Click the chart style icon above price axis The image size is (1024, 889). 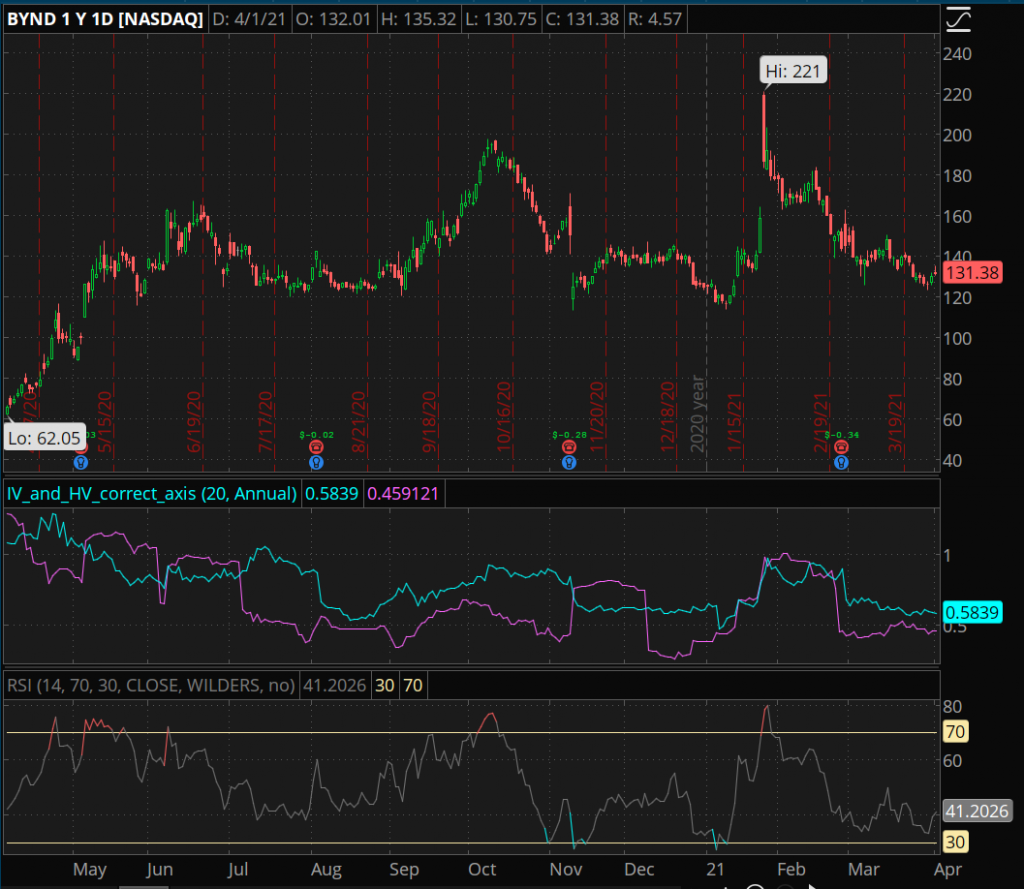[958, 19]
